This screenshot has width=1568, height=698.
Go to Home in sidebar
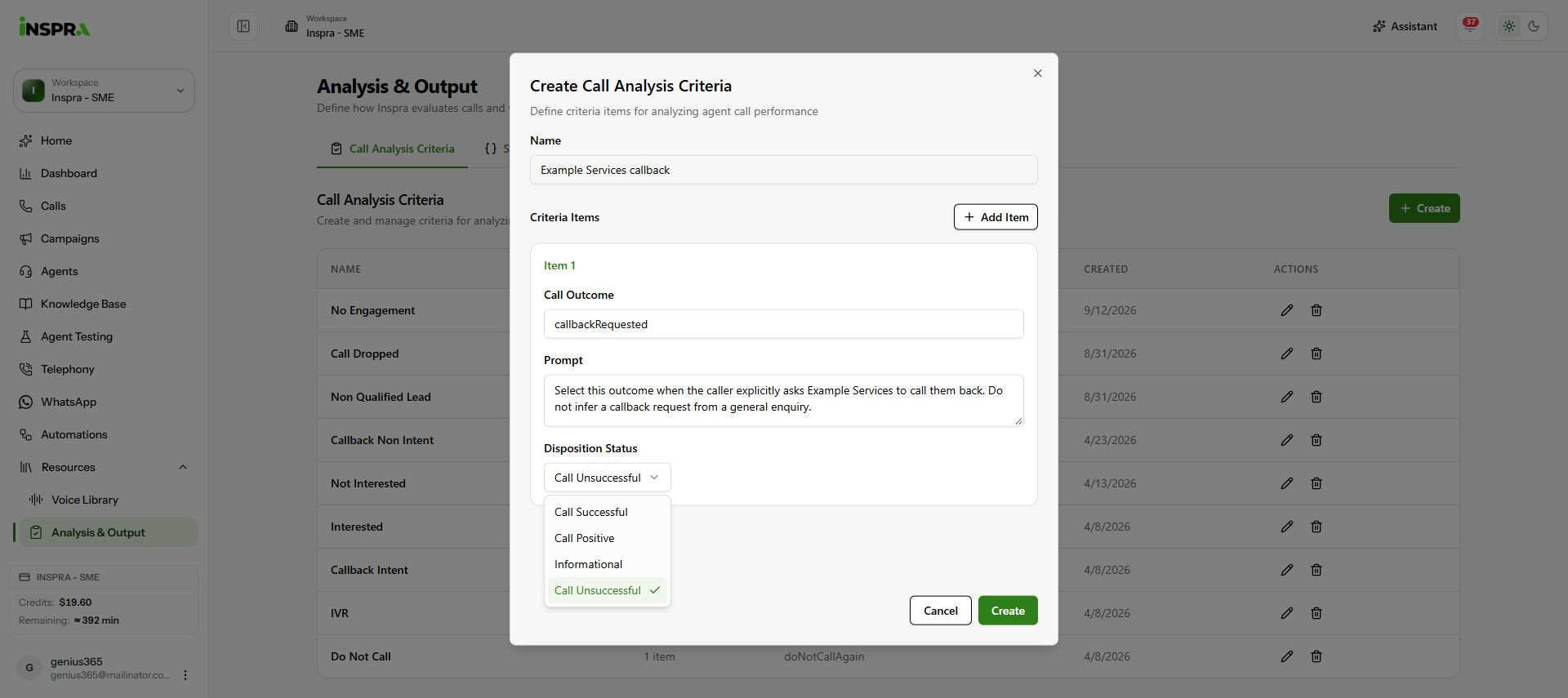point(104,140)
